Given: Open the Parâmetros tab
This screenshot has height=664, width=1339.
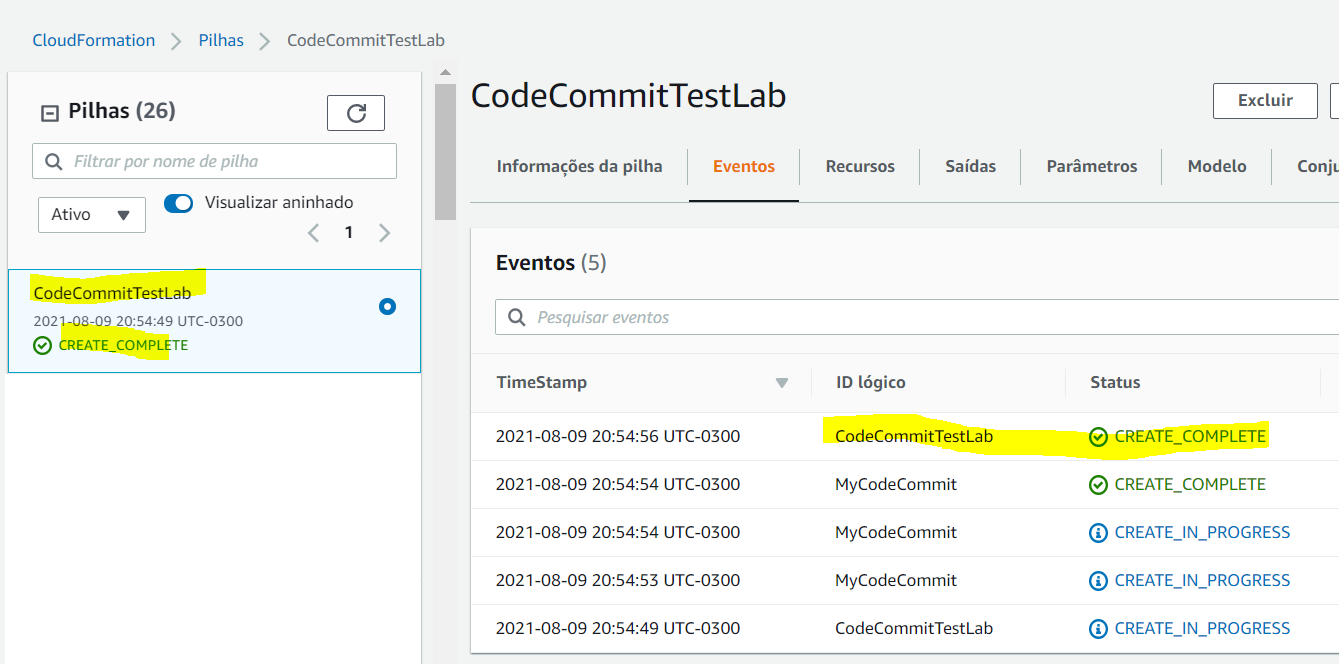Looking at the screenshot, I should [x=1092, y=166].
